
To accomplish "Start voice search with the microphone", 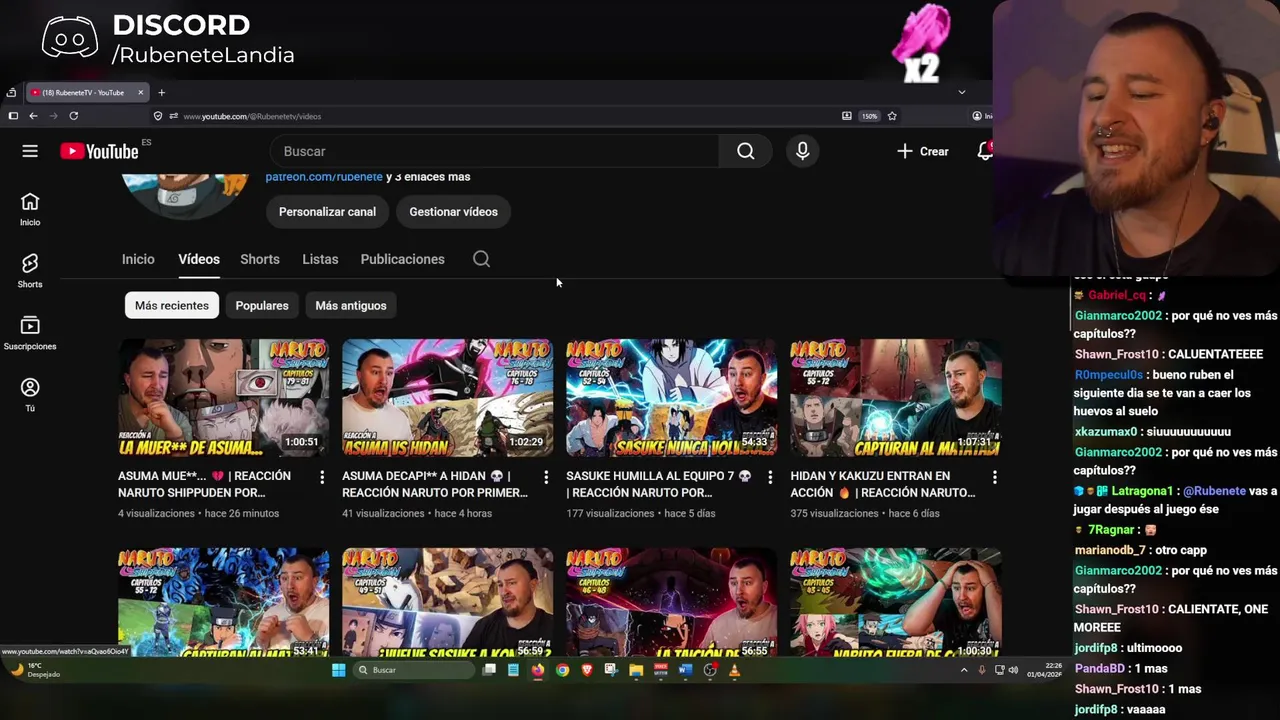I will click(x=802, y=151).
